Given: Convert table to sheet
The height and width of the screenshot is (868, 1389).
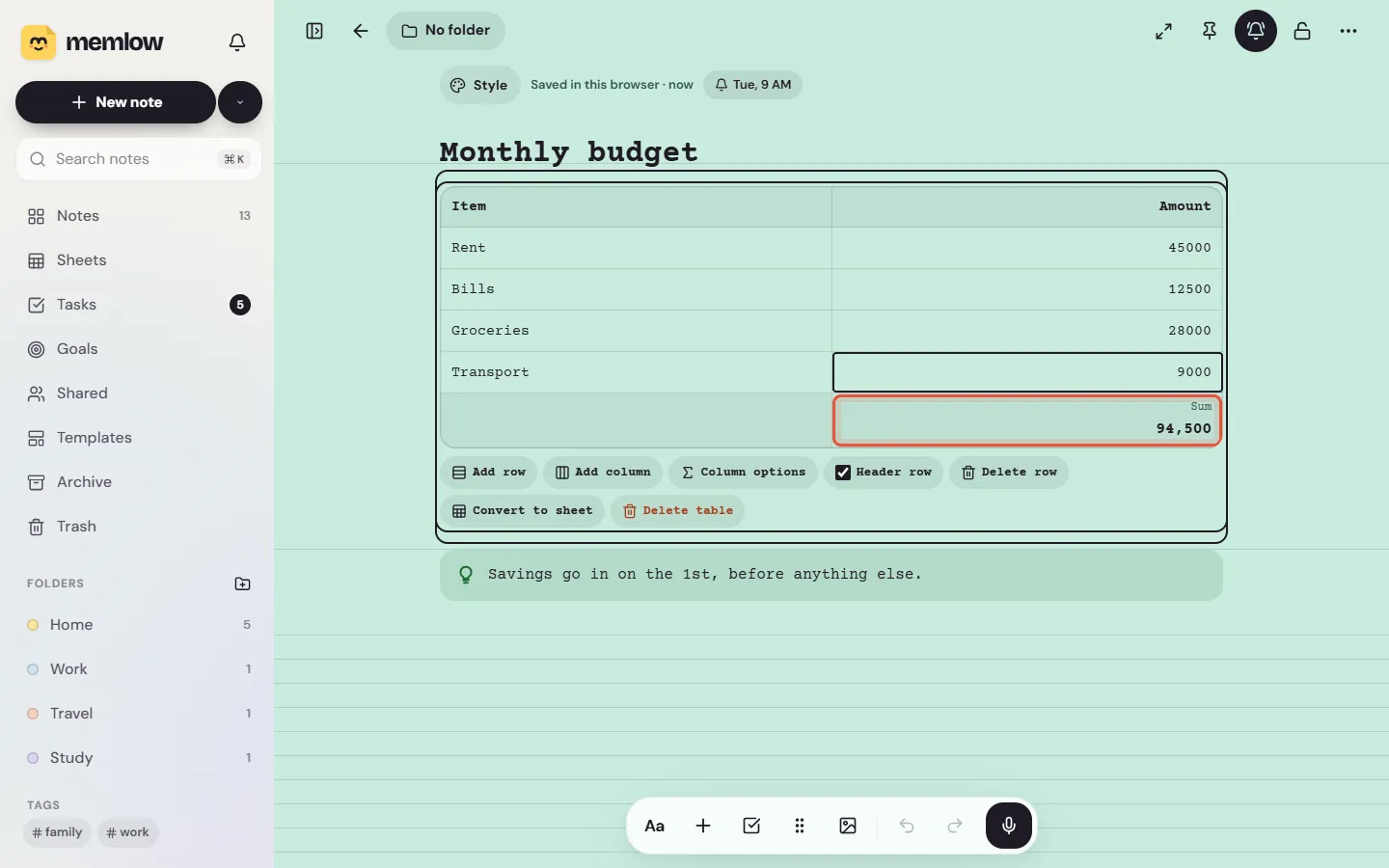Looking at the screenshot, I should (523, 511).
